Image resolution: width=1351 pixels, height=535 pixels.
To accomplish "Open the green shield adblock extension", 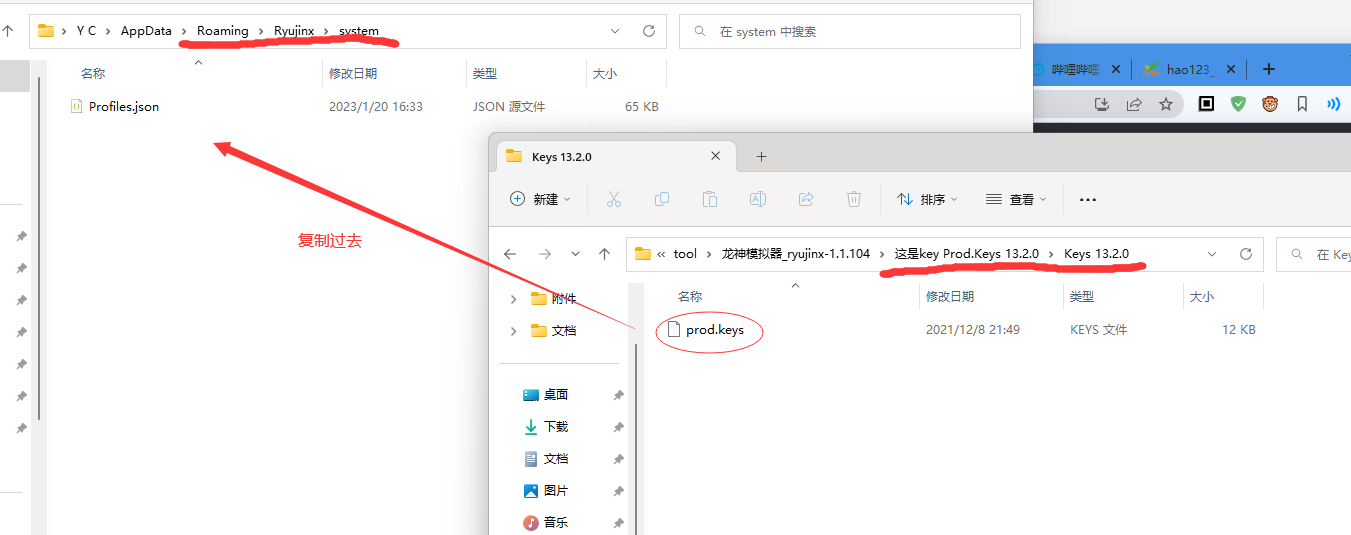I will (x=1238, y=103).
